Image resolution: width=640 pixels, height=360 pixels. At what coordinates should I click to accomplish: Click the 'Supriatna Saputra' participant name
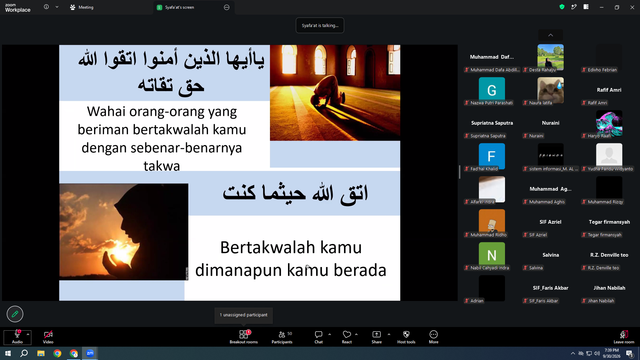[x=492, y=123]
